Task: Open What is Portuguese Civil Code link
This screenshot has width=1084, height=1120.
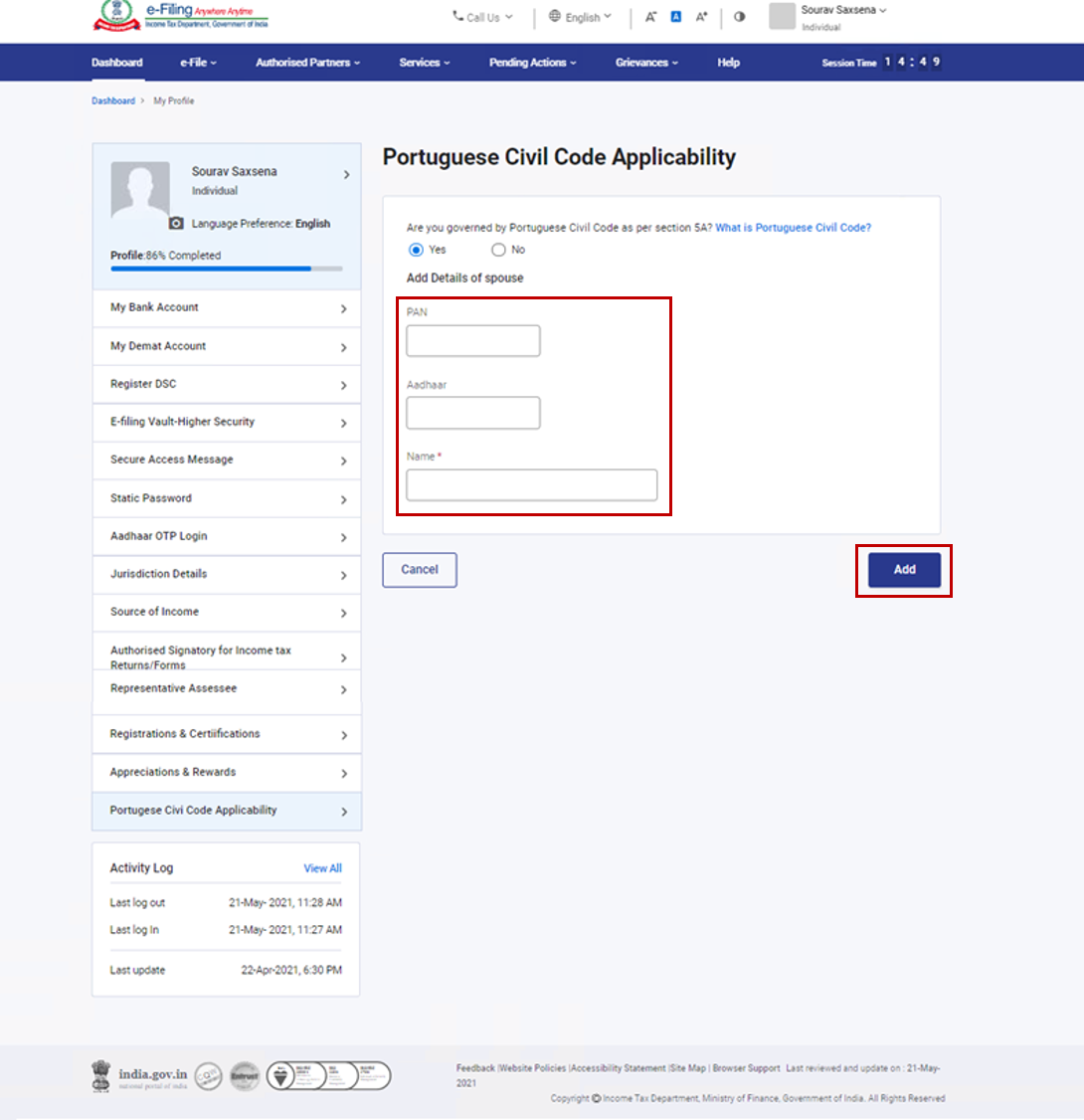Action: [x=793, y=228]
